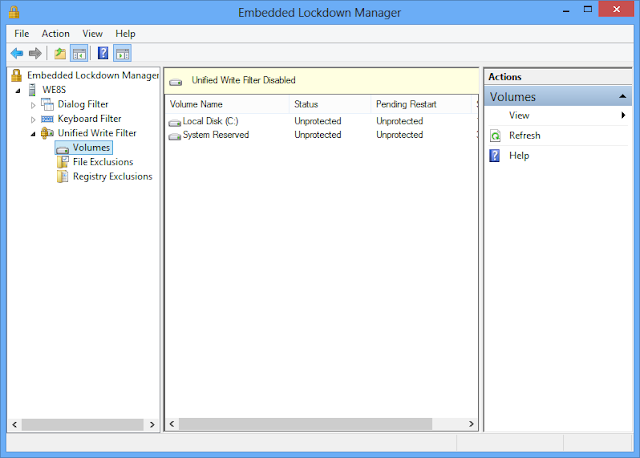Viewport: 640px width, 458px height.
Task: Select Registry Exclusions in the tree
Action: pyautogui.click(x=113, y=176)
